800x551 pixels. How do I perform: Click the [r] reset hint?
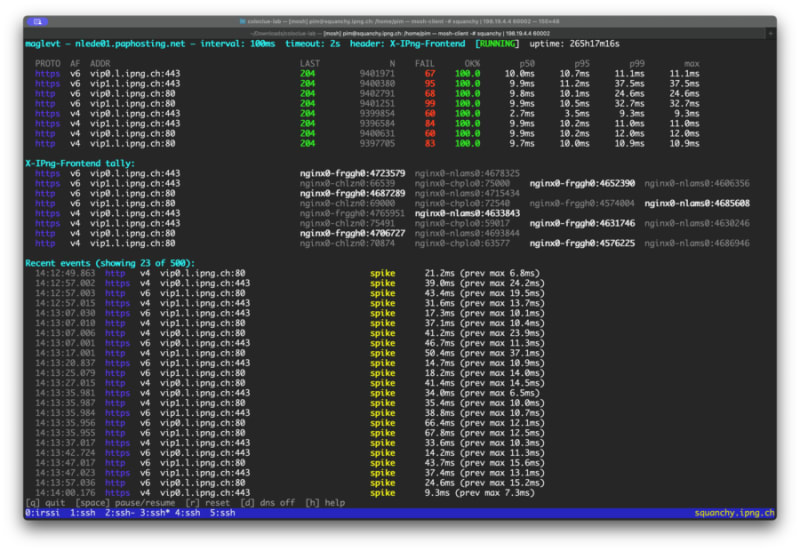point(208,503)
